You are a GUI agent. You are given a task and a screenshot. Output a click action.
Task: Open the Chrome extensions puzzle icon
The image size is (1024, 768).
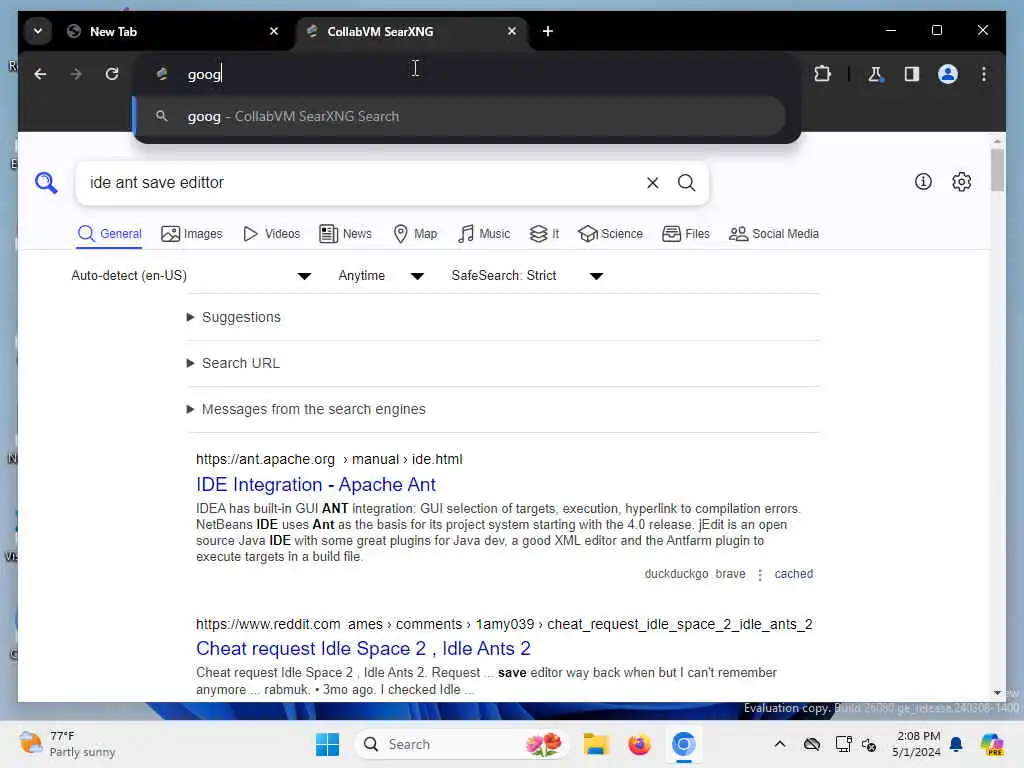pyautogui.click(x=822, y=74)
